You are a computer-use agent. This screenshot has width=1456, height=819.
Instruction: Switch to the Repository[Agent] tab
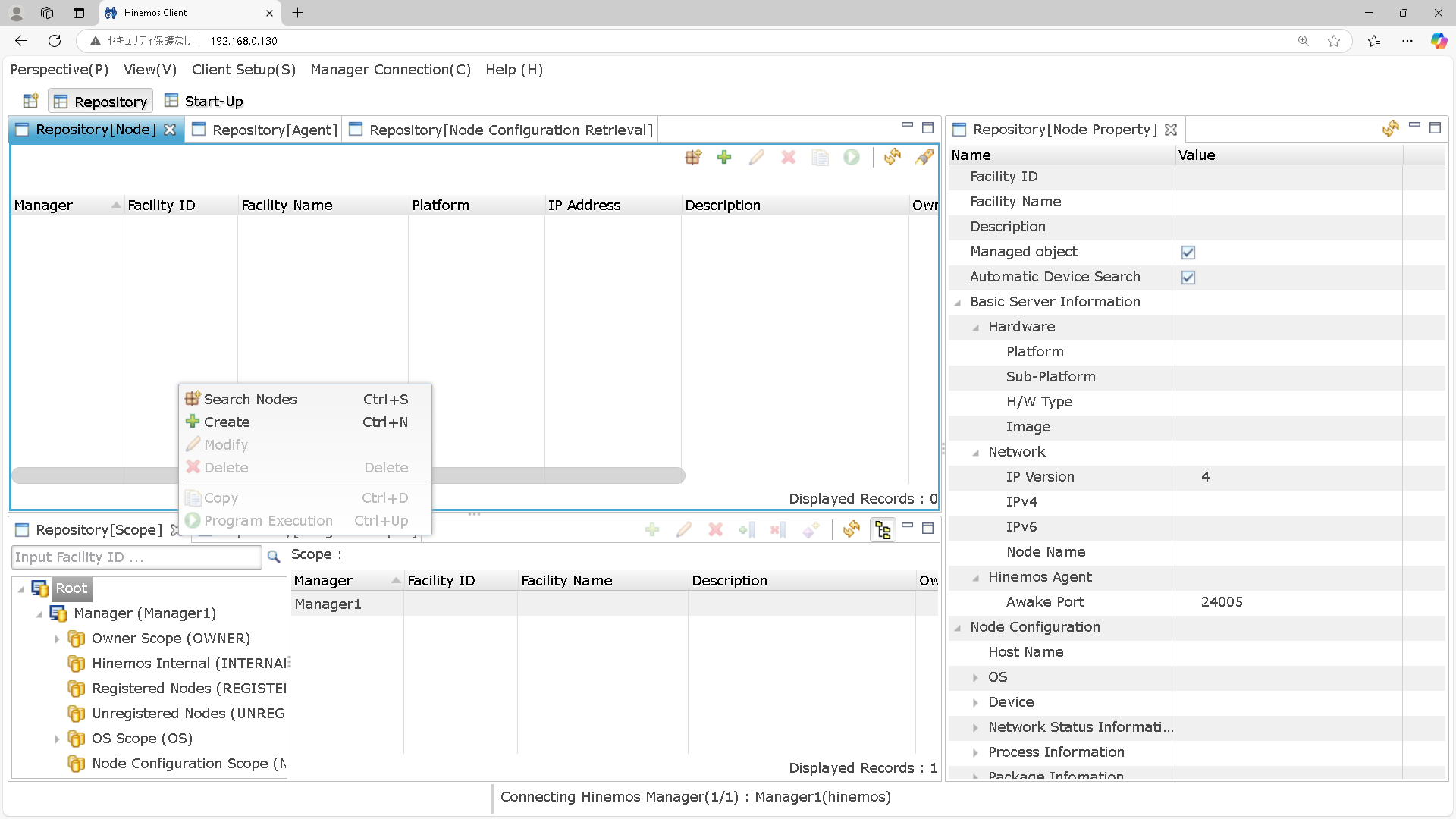pos(274,130)
